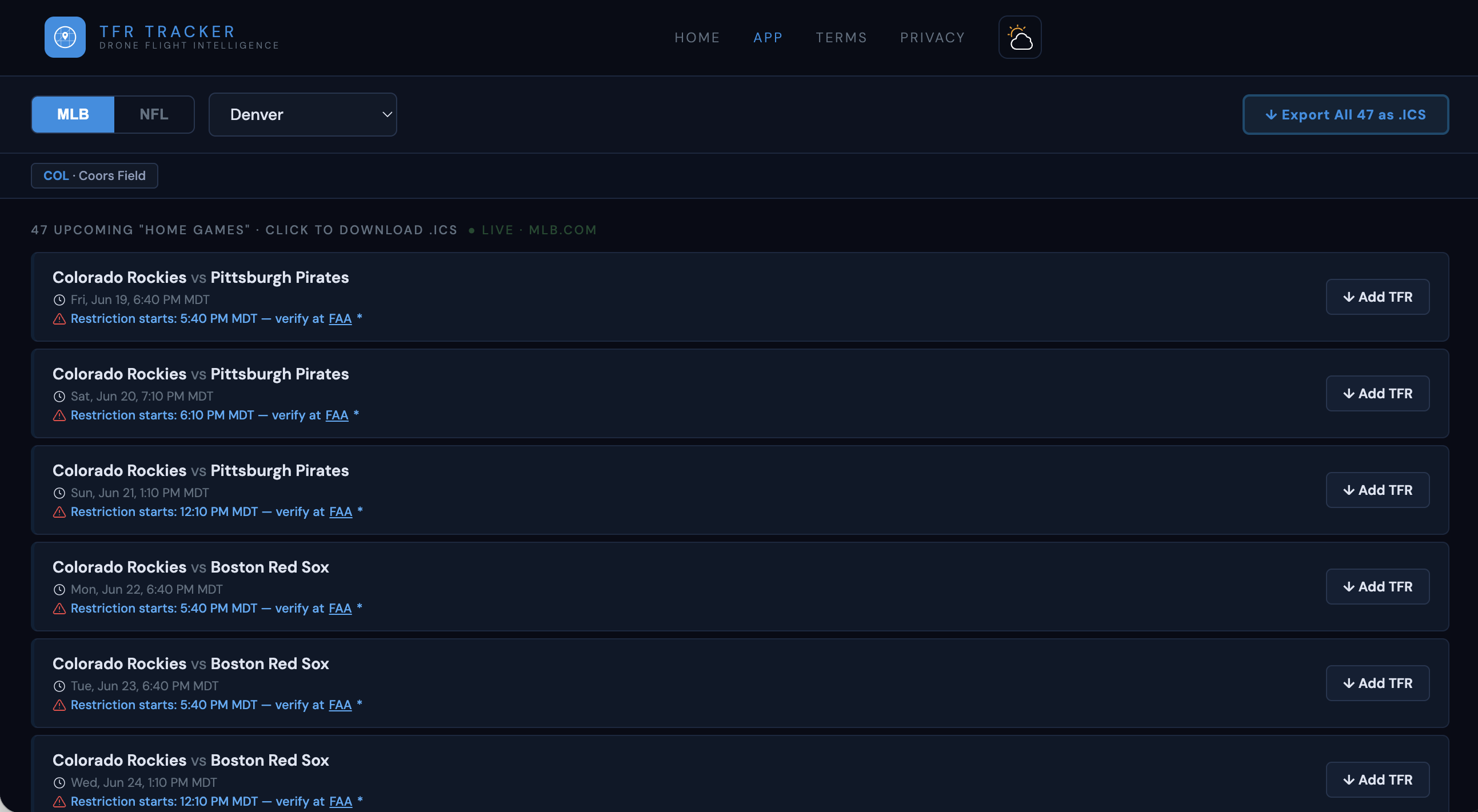The height and width of the screenshot is (812, 1478).
Task: Click the Mon, Jun 22, 6:40 PM MDT text
Action: pyautogui.click(x=146, y=590)
